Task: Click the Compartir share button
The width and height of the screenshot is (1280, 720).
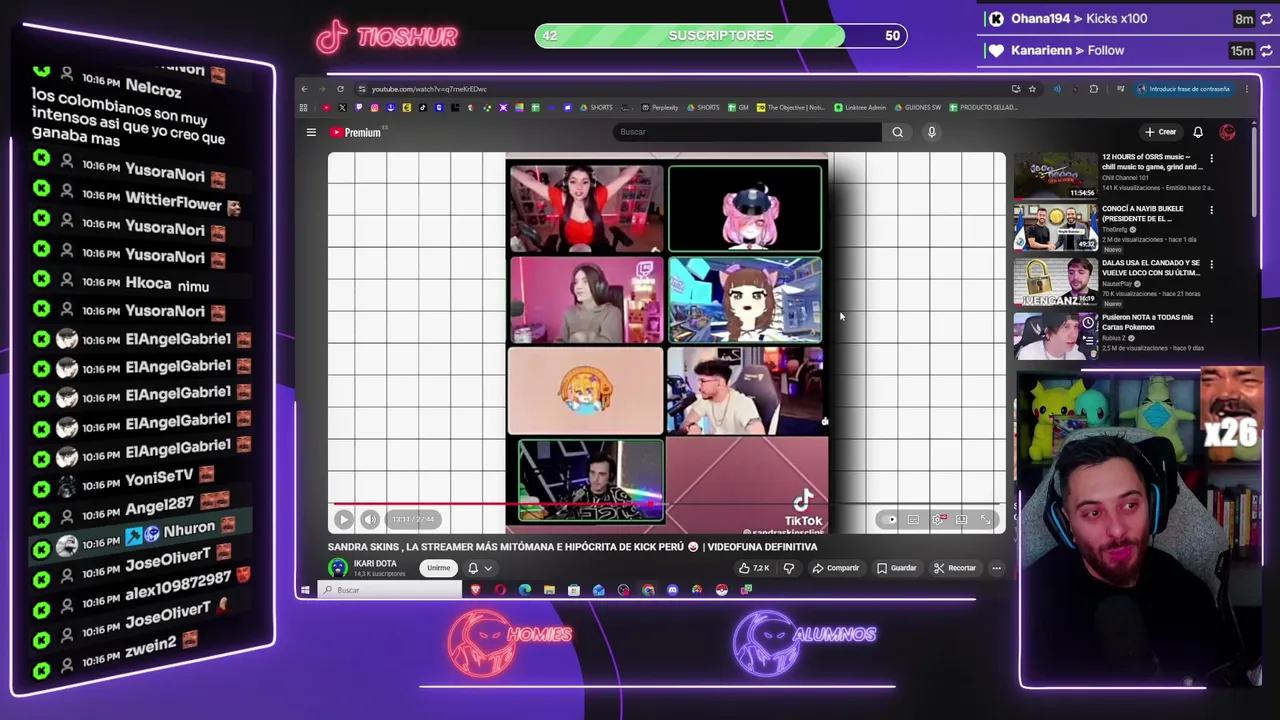Action: pos(836,568)
